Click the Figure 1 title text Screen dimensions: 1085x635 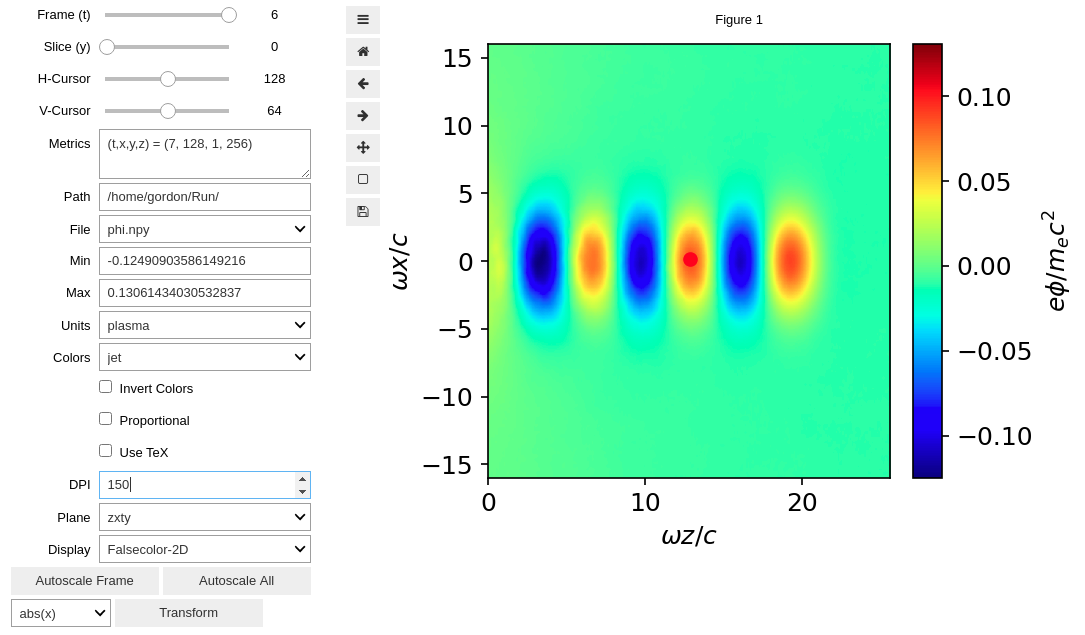tap(739, 19)
